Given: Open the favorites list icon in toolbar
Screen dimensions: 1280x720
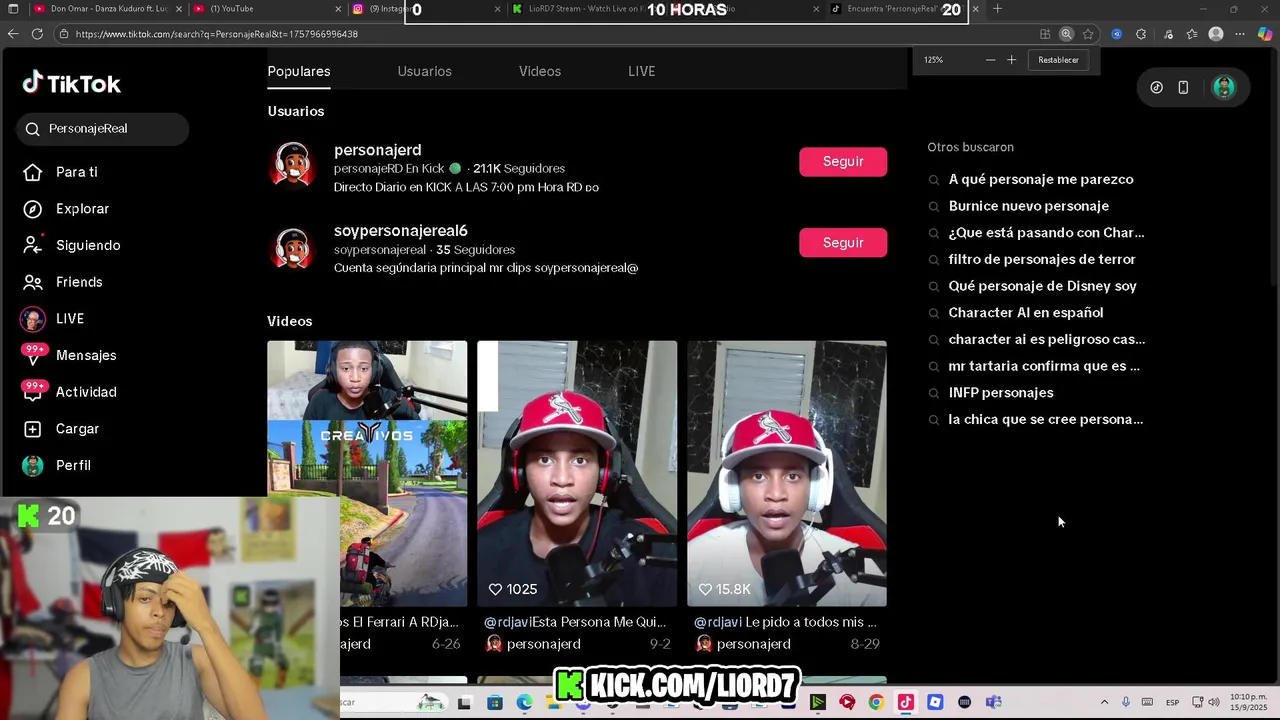Looking at the screenshot, I should click(1192, 34).
